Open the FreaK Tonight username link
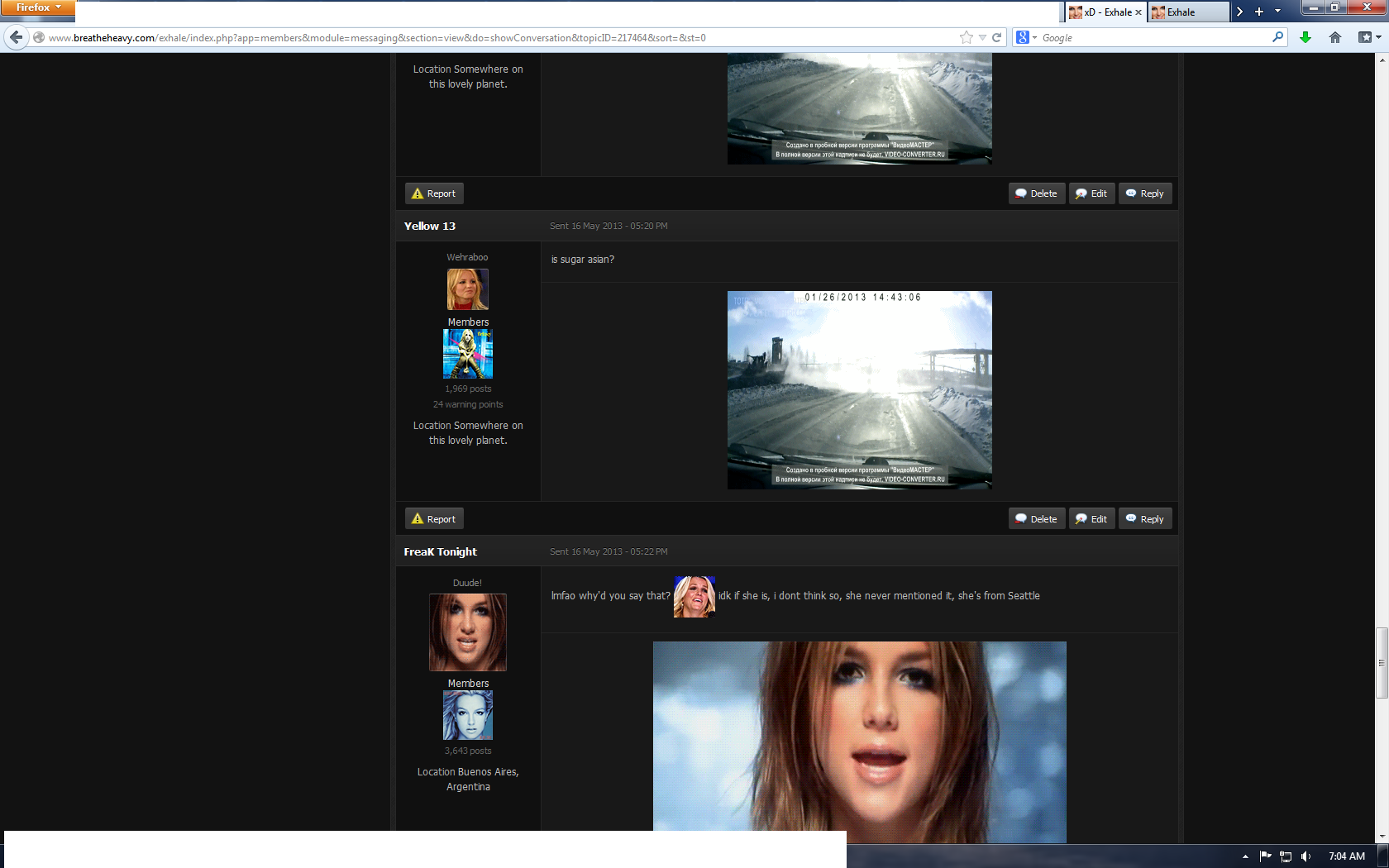This screenshot has width=1389, height=868. point(441,551)
